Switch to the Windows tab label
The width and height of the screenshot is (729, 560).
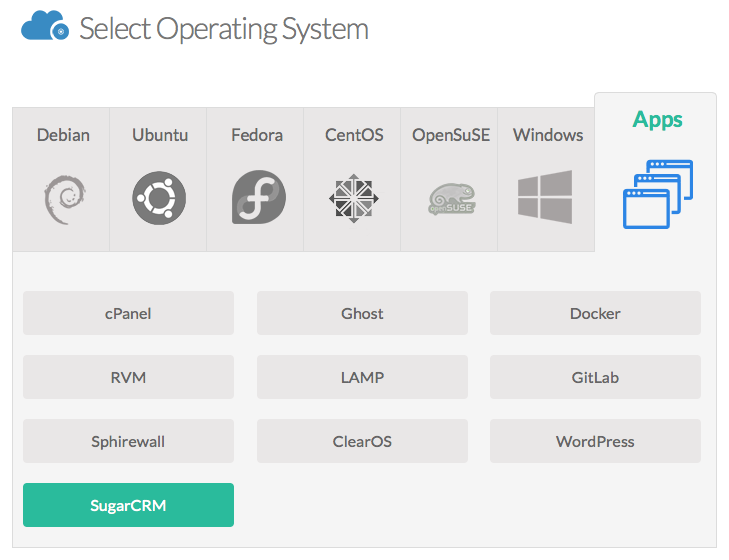[548, 135]
